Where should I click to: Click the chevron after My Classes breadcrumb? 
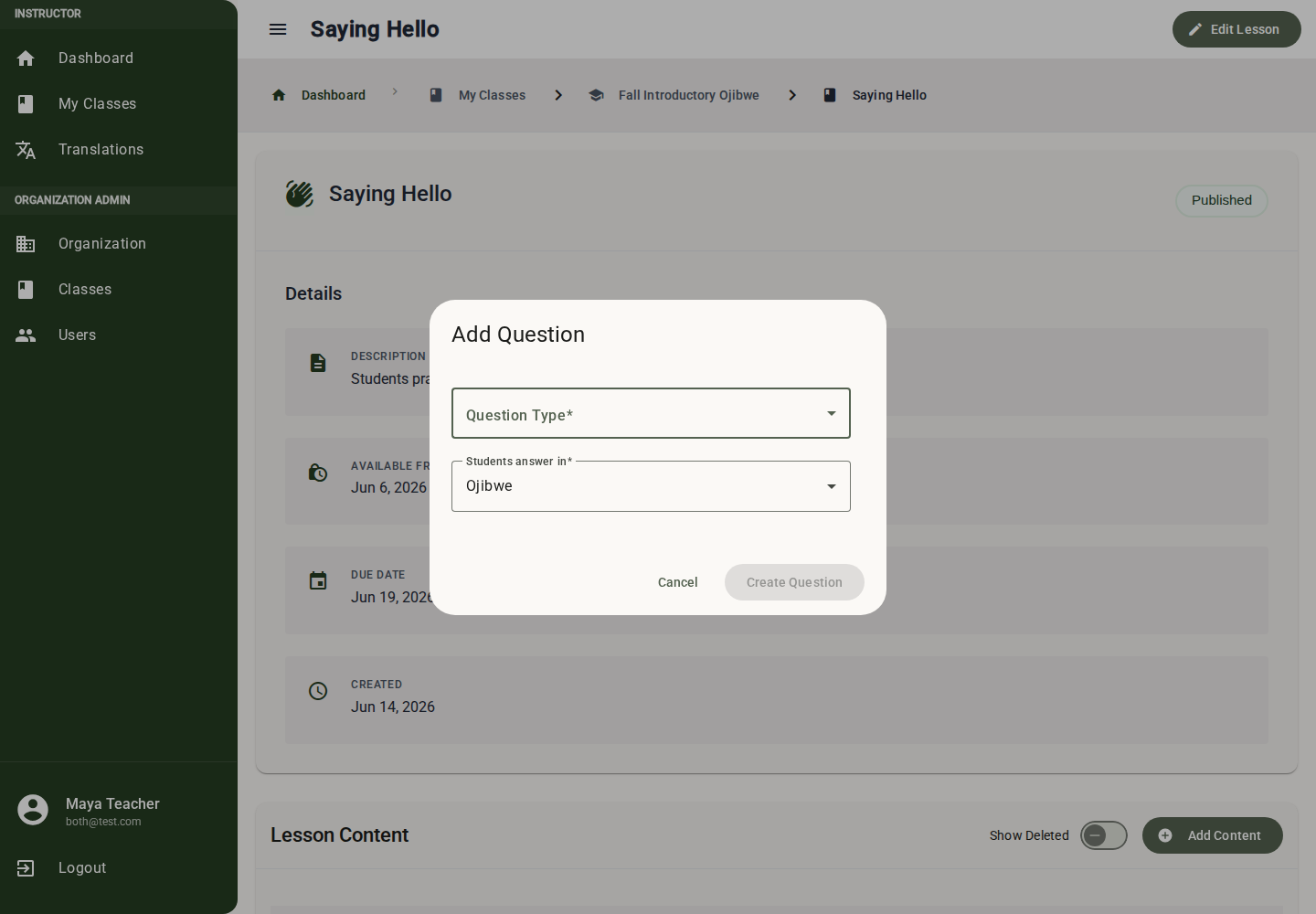[558, 95]
